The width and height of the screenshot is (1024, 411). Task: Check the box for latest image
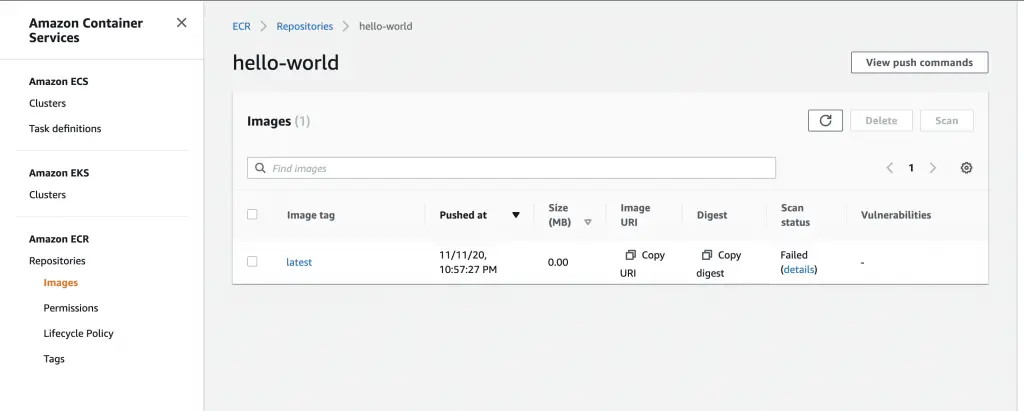point(252,261)
